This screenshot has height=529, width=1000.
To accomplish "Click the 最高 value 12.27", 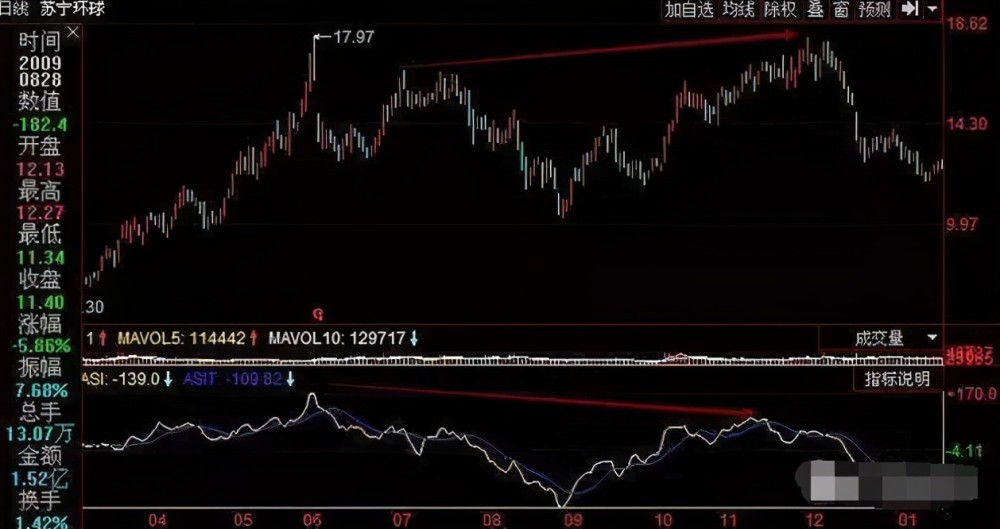I will pyautogui.click(x=40, y=212).
